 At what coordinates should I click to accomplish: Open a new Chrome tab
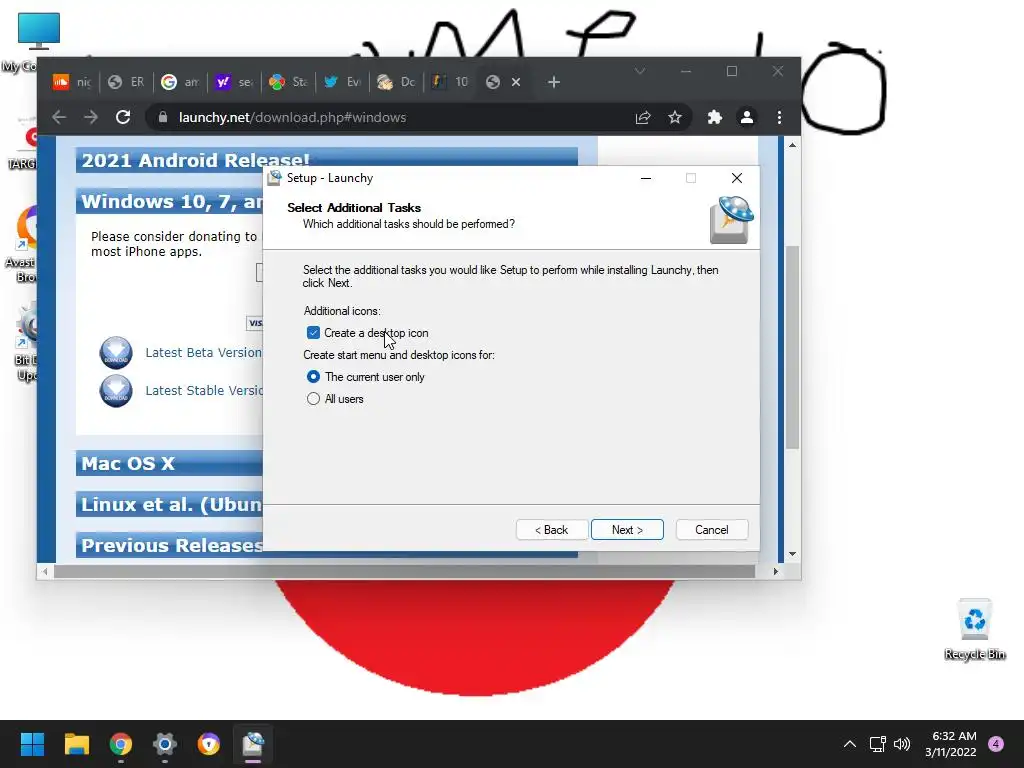tap(554, 82)
